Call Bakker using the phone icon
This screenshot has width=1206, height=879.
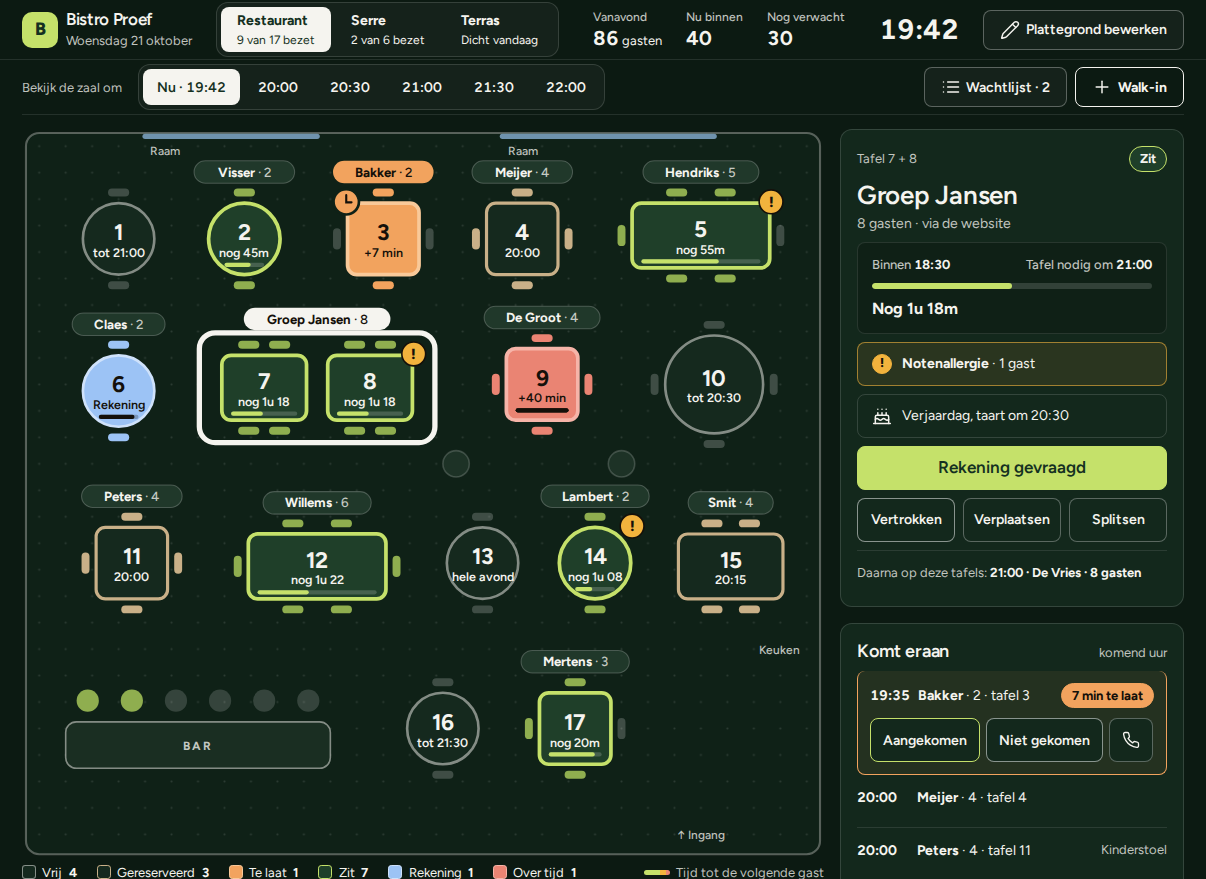pos(1131,740)
